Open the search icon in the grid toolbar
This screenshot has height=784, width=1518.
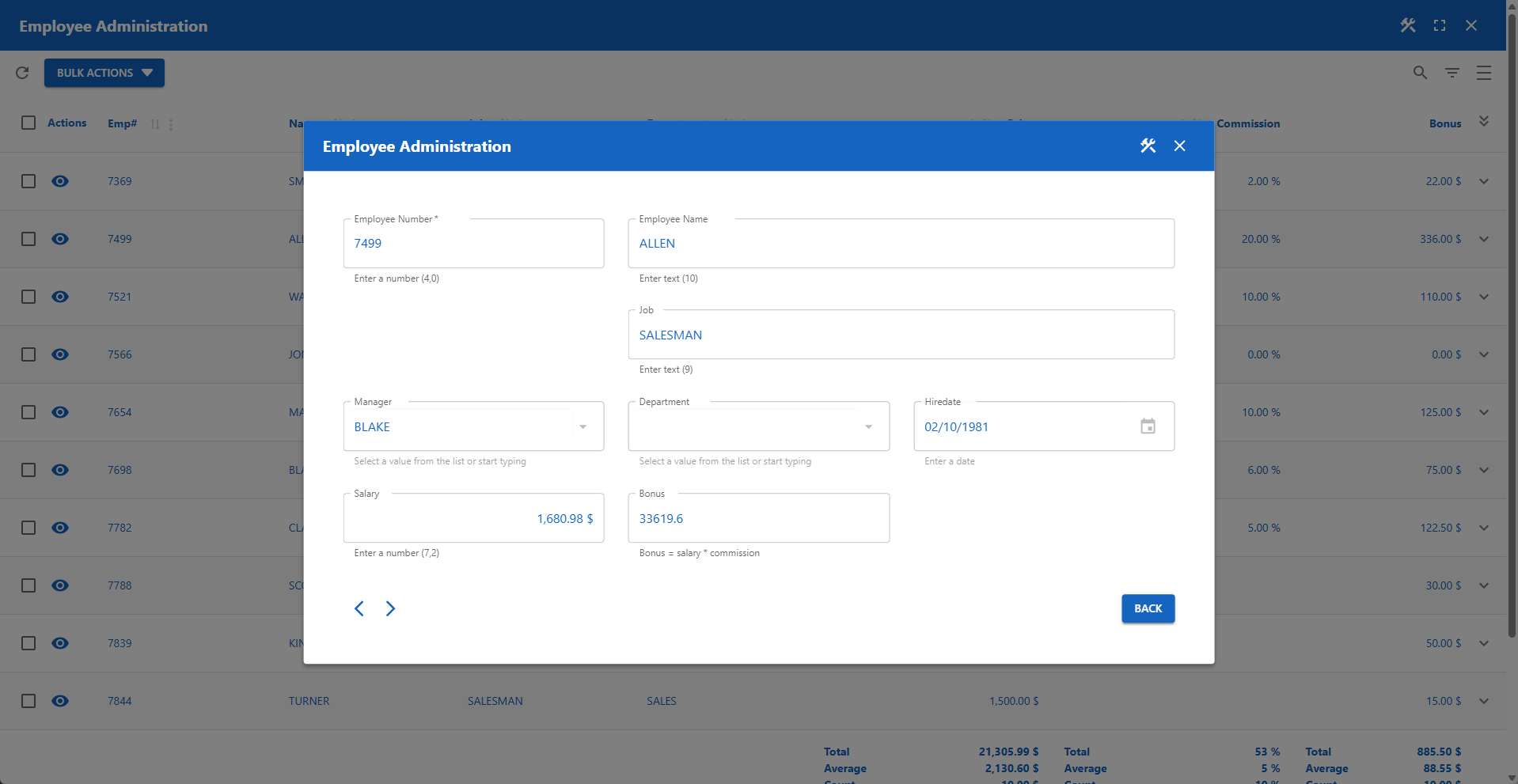[x=1420, y=73]
